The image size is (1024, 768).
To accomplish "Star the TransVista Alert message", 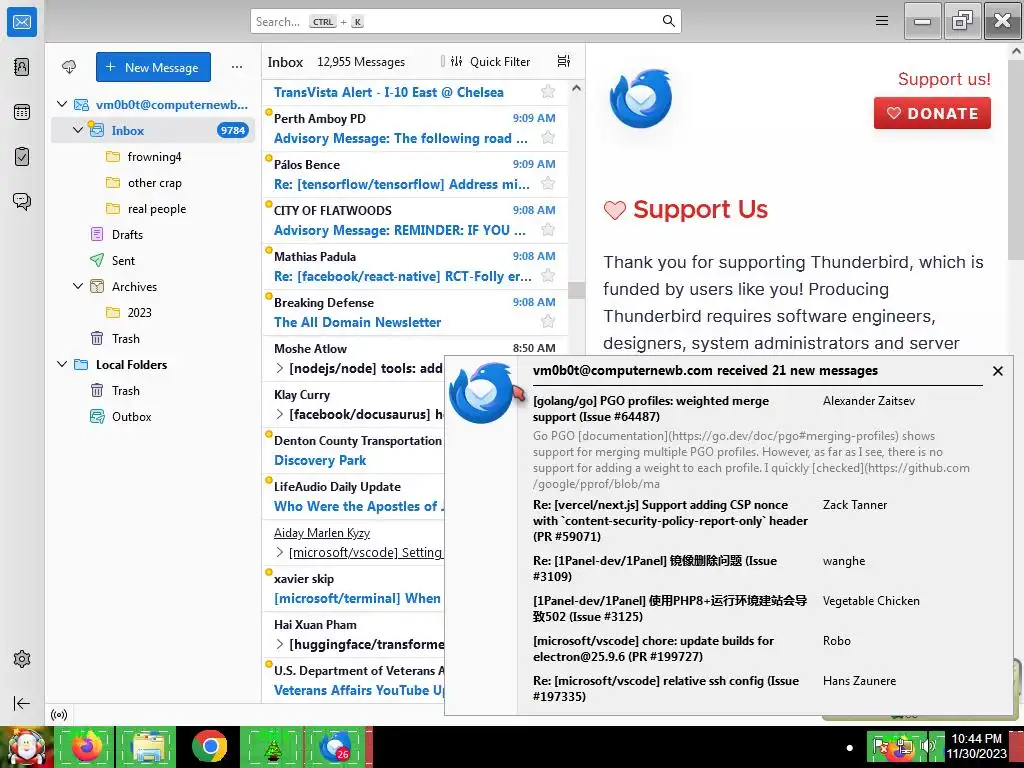I will click(x=548, y=92).
